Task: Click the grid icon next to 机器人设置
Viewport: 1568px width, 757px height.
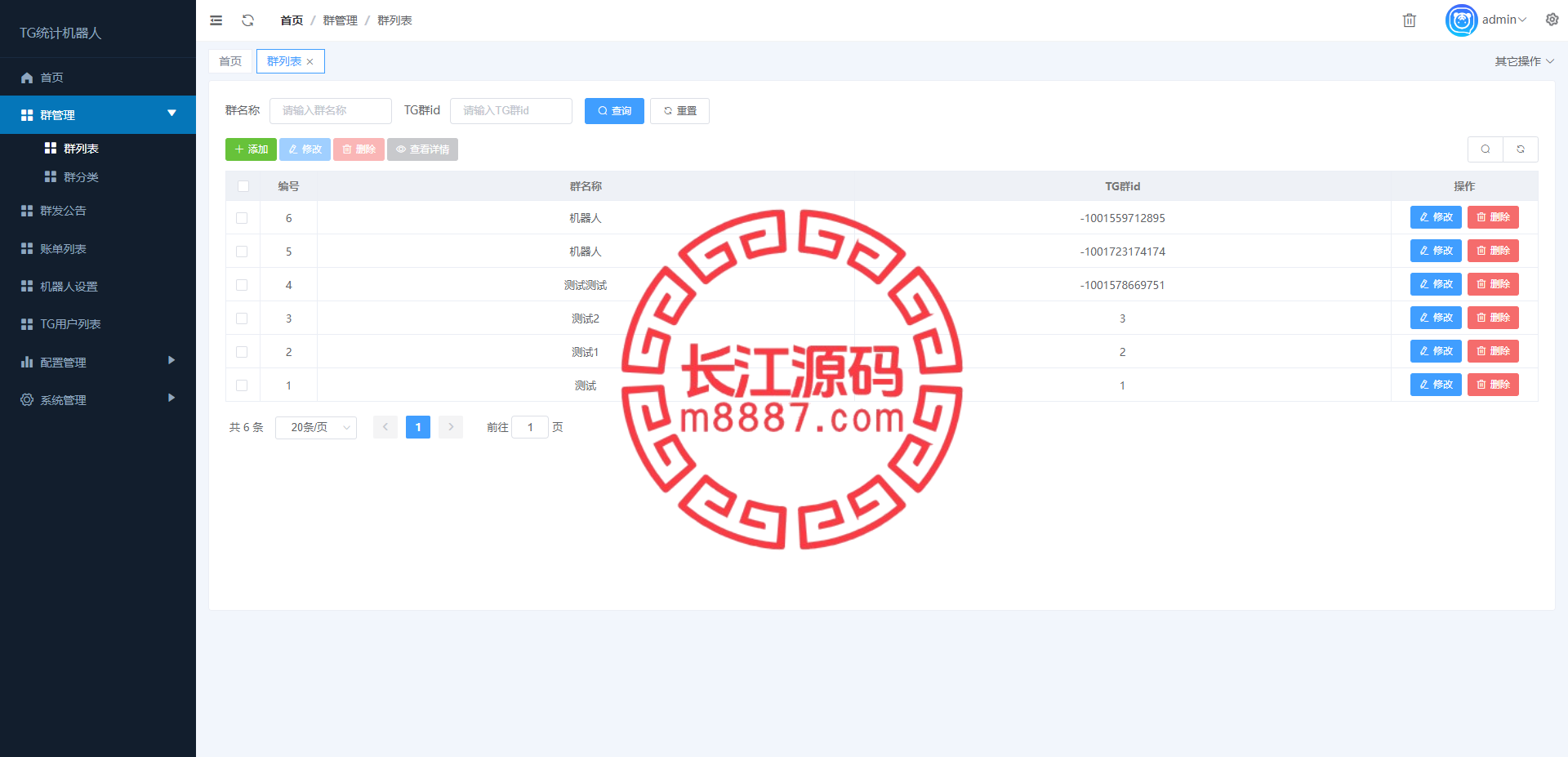Action: pyautogui.click(x=27, y=287)
